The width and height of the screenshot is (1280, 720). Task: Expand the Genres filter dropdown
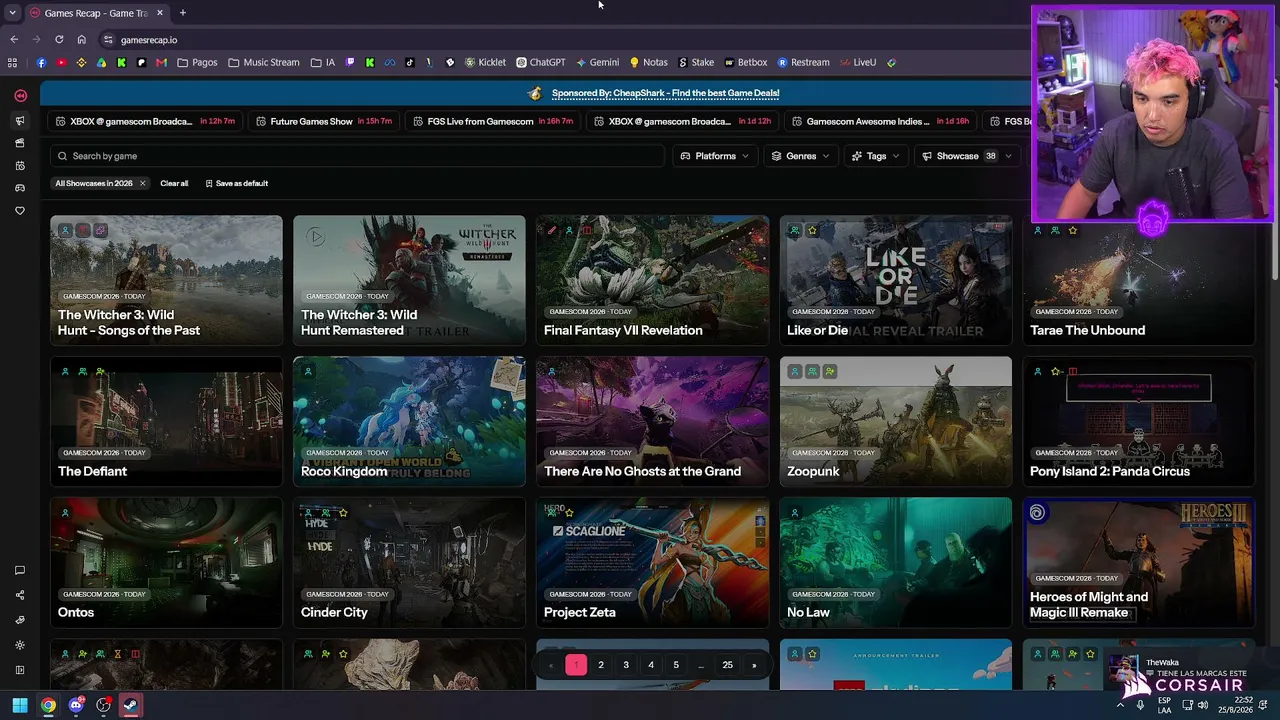click(x=800, y=156)
